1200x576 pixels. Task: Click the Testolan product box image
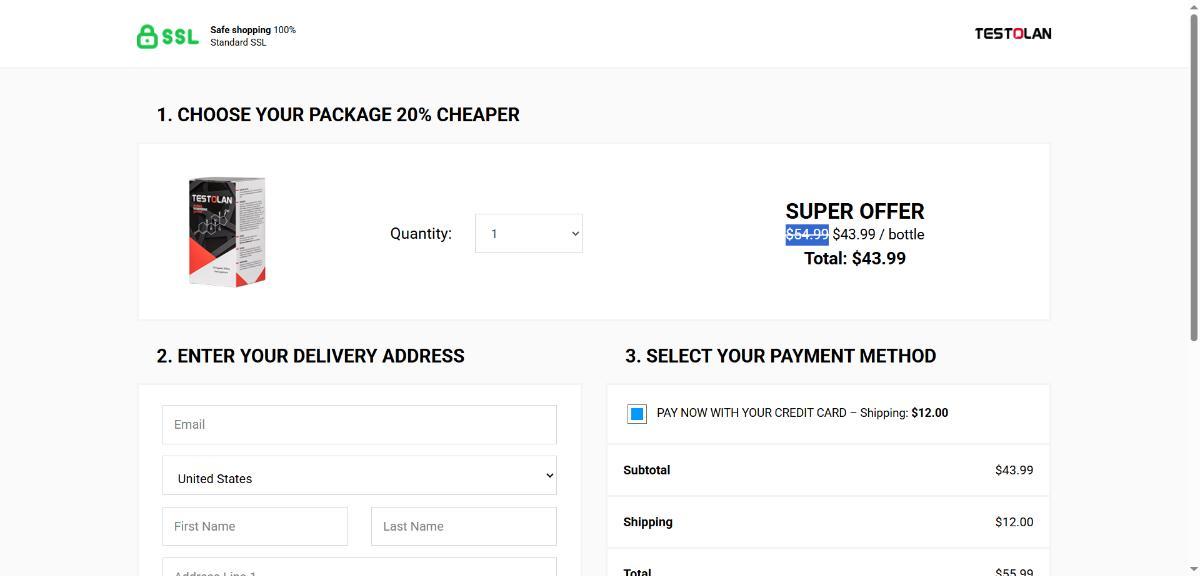tap(227, 232)
